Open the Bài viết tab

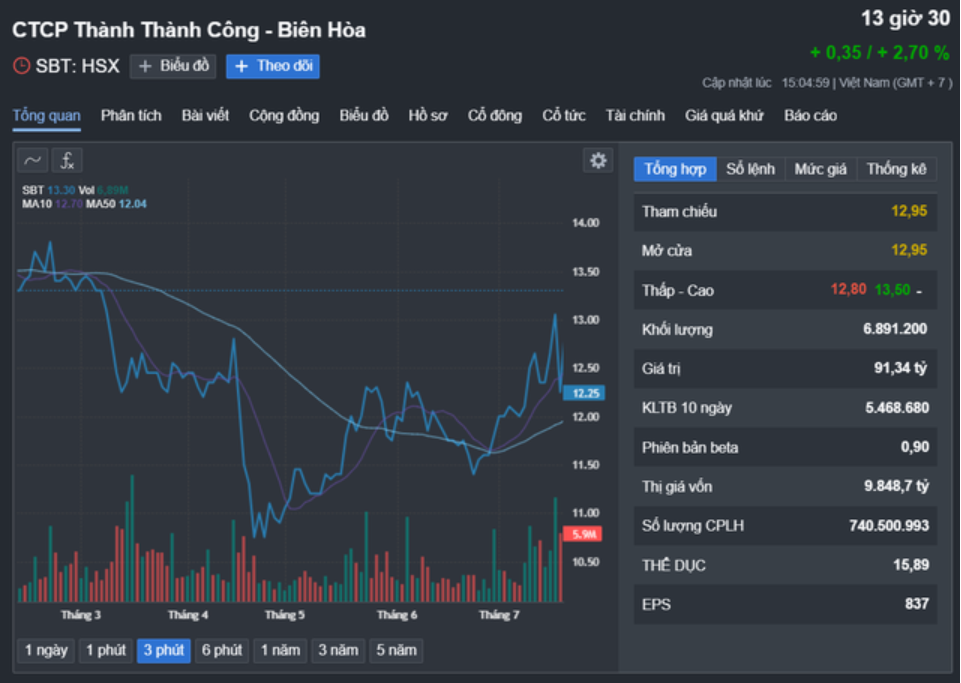click(x=205, y=116)
